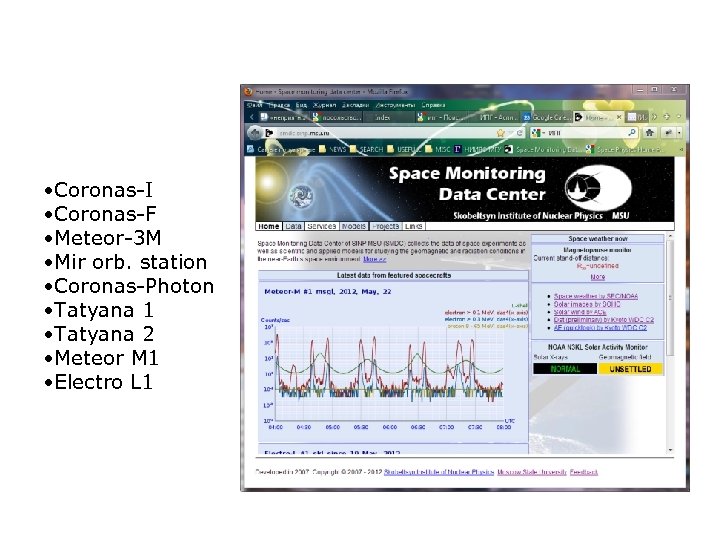Select the Home site navigation tab
Viewport: 720px width, 540px height.
click(x=268, y=226)
